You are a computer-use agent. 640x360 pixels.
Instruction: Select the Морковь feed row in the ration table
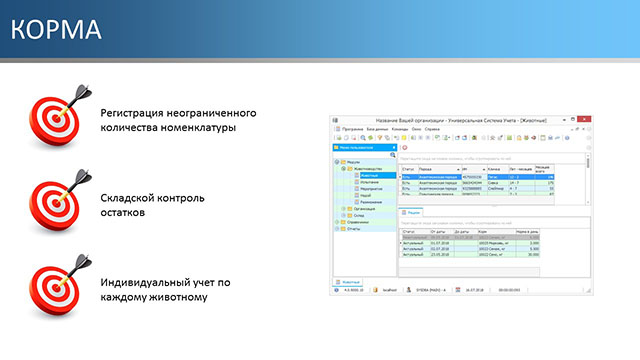(471, 243)
